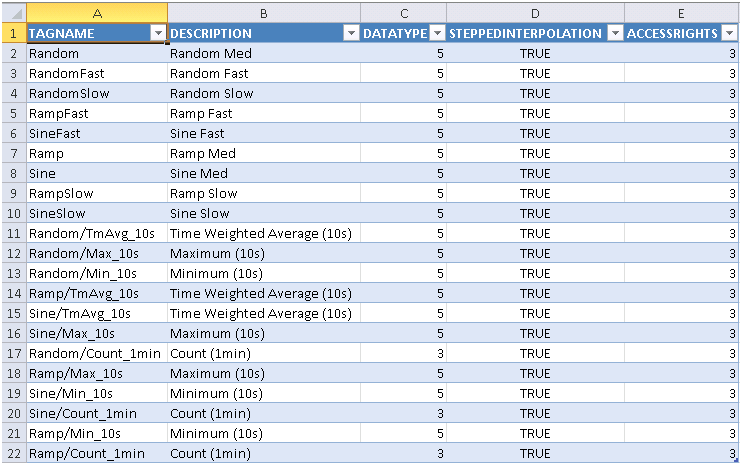Click the TRUE cell in row 2

tap(535, 53)
